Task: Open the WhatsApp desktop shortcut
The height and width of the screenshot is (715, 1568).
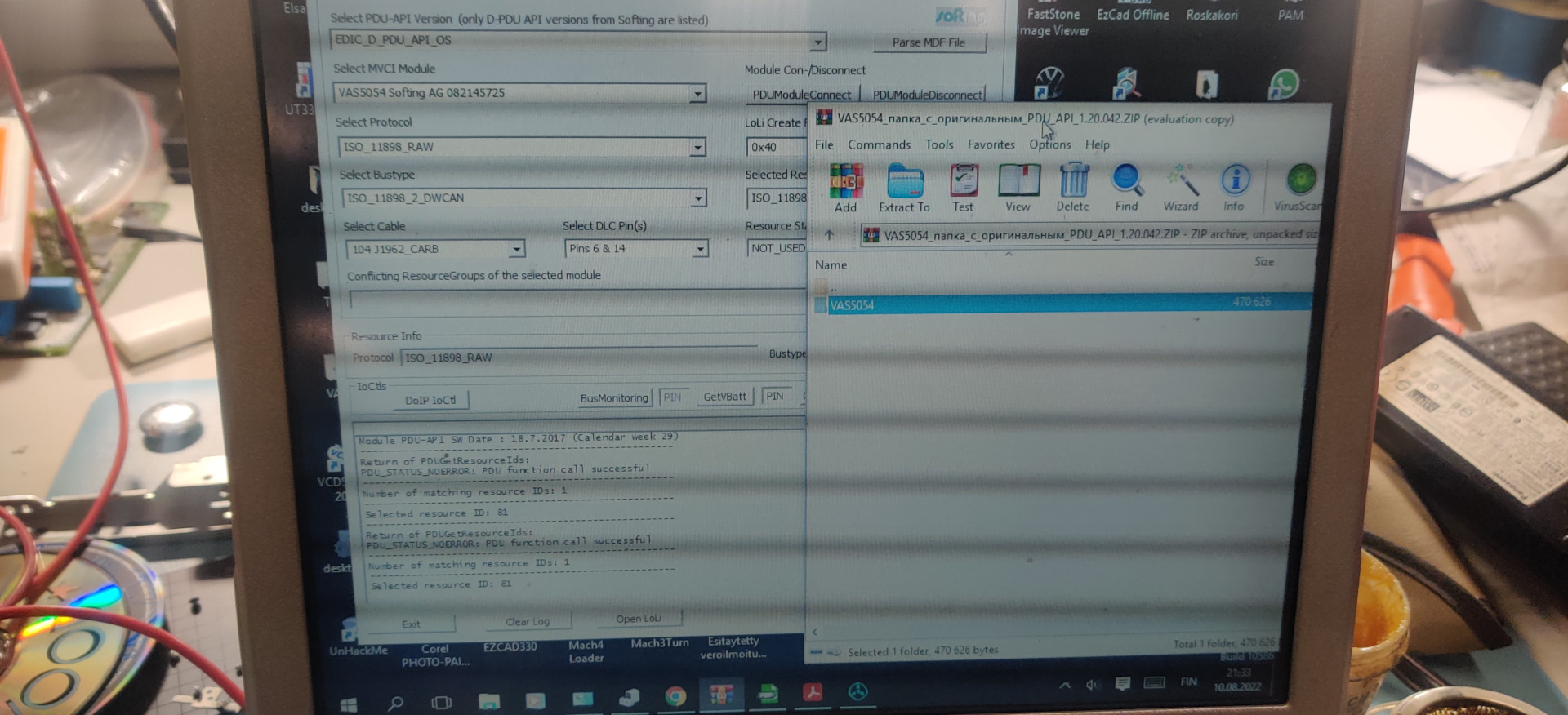Action: 1284,83
